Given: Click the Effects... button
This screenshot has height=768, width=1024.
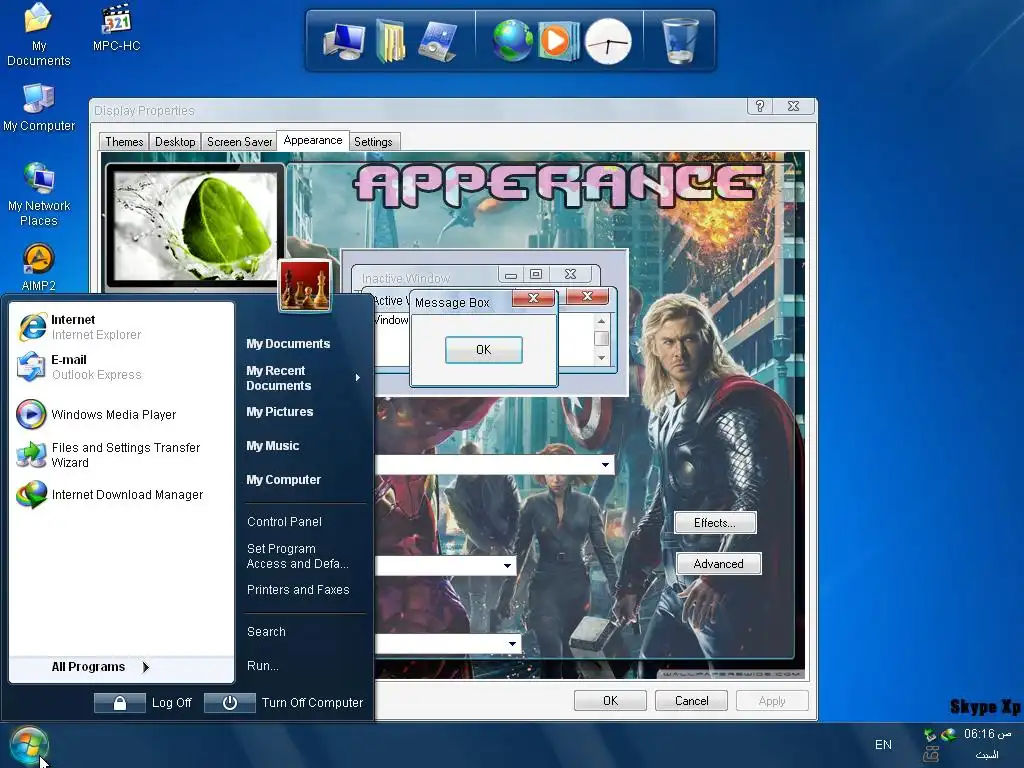Looking at the screenshot, I should coord(715,522).
